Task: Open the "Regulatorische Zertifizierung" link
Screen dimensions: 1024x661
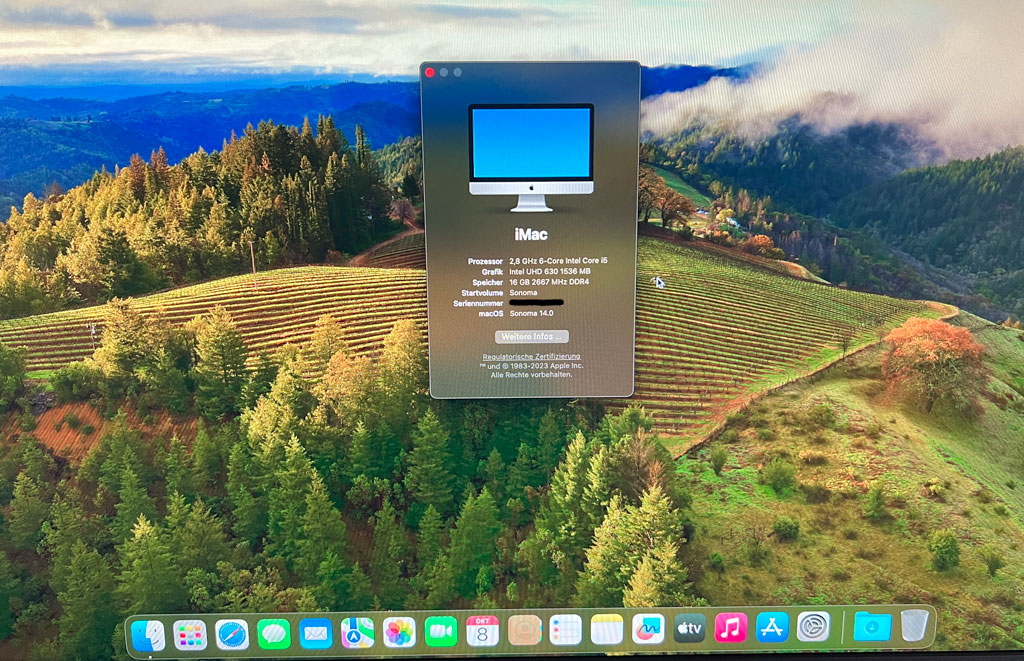Action: [x=531, y=356]
